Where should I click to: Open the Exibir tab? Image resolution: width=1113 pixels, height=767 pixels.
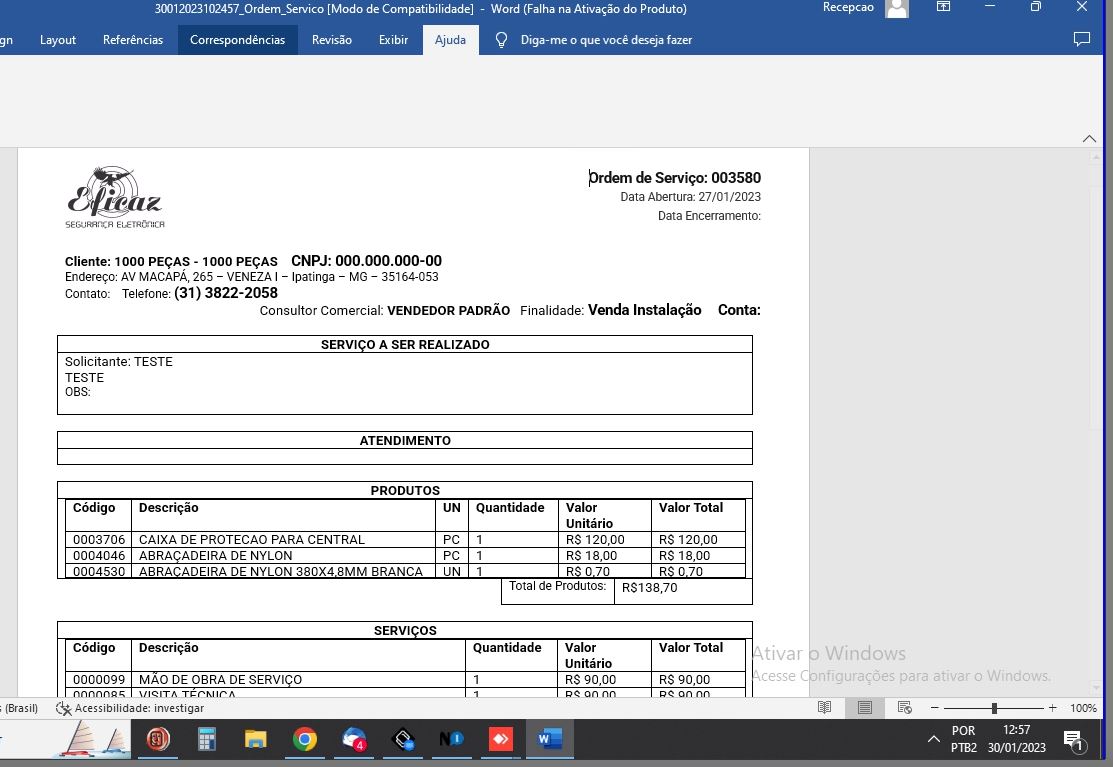tap(393, 40)
